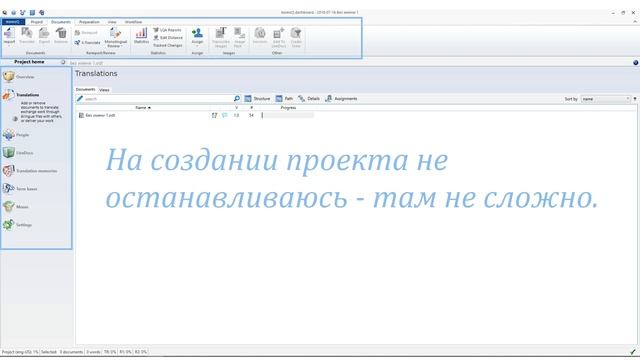Viewport: 640px width, 360px height.
Task: Open the LiveDocs pane in sidebar
Action: (x=18, y=153)
